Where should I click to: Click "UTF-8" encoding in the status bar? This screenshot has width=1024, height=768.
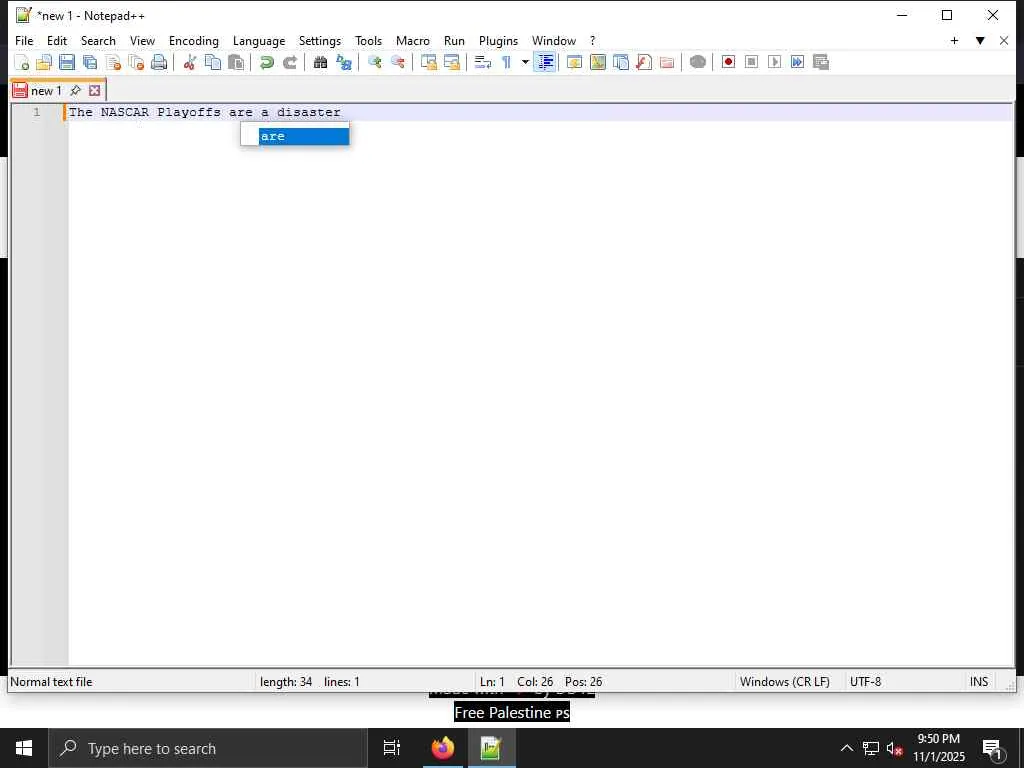(865, 682)
